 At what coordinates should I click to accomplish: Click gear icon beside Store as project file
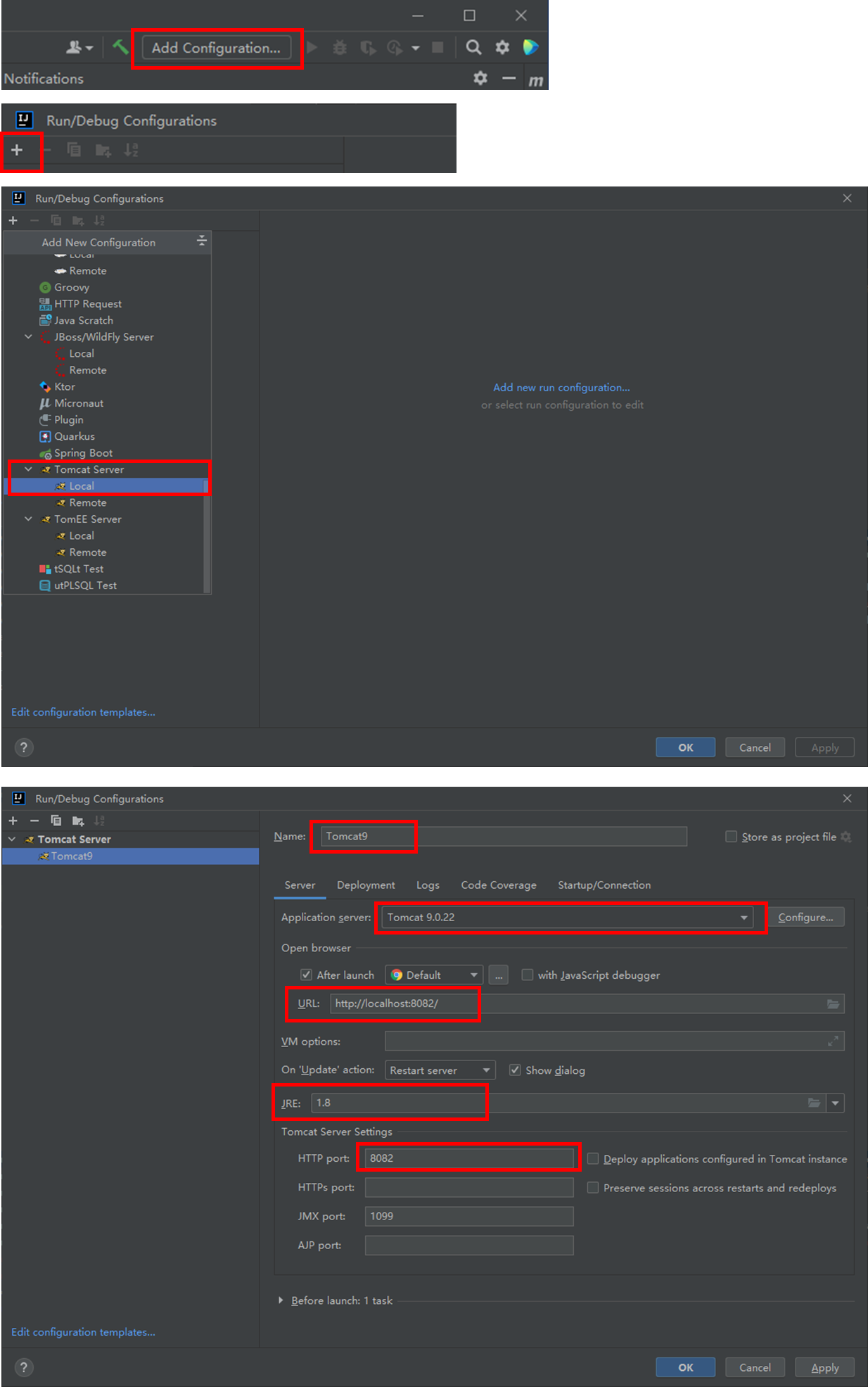(846, 837)
